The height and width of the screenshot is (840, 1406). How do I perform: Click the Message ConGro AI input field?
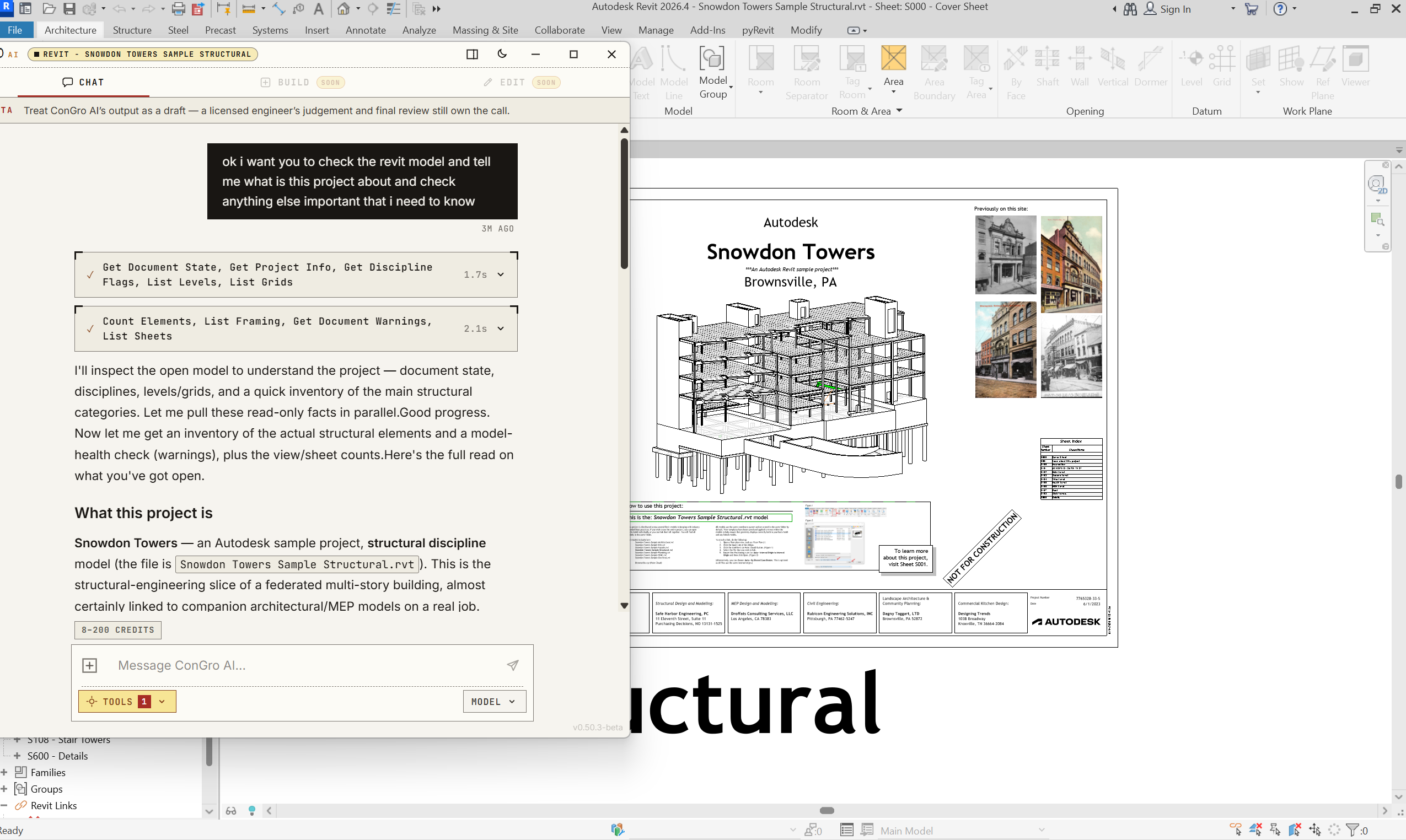point(306,665)
